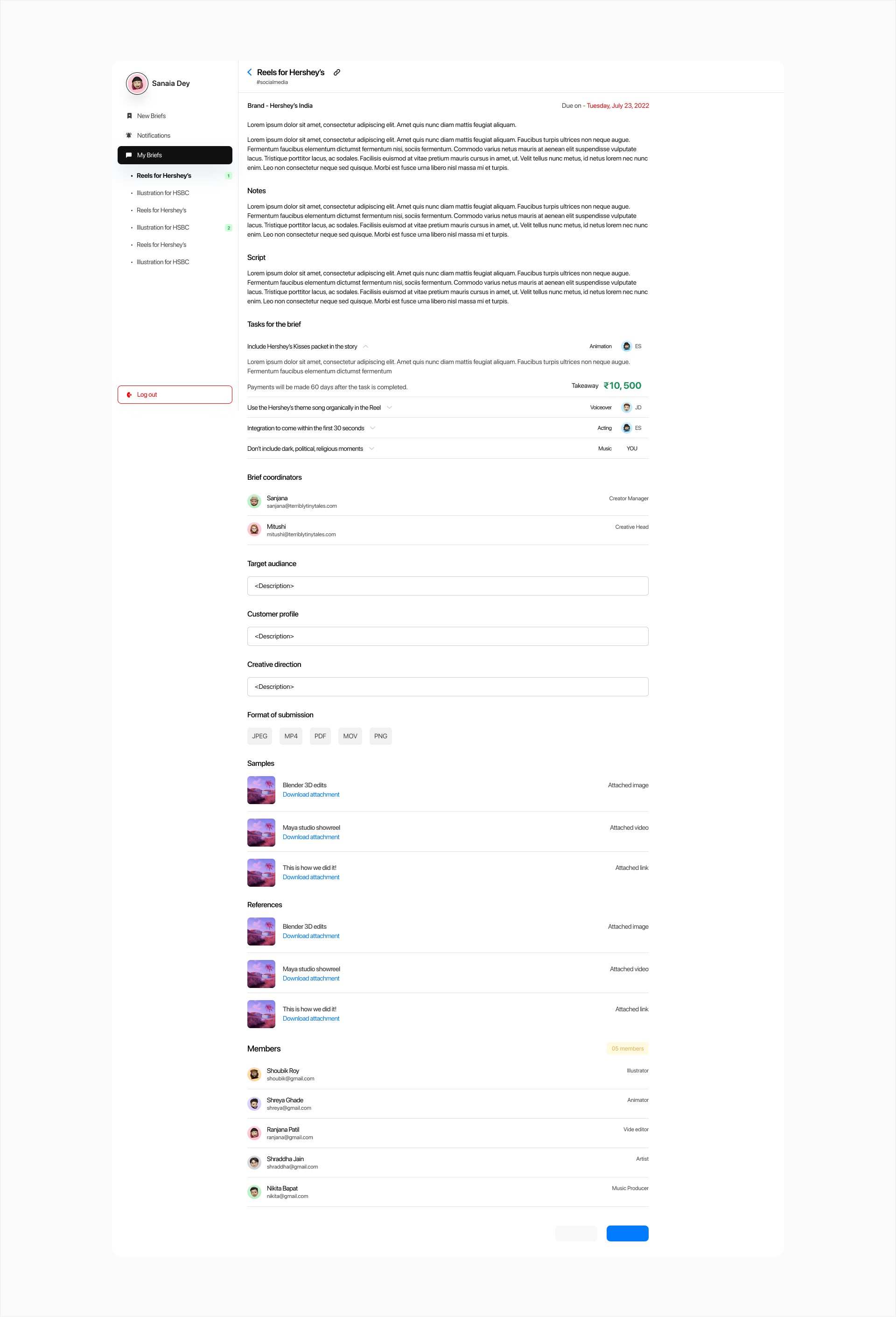This screenshot has width=896, height=1317.
Task: Collapse the Hershey's Kisses packet task
Action: [x=365, y=346]
